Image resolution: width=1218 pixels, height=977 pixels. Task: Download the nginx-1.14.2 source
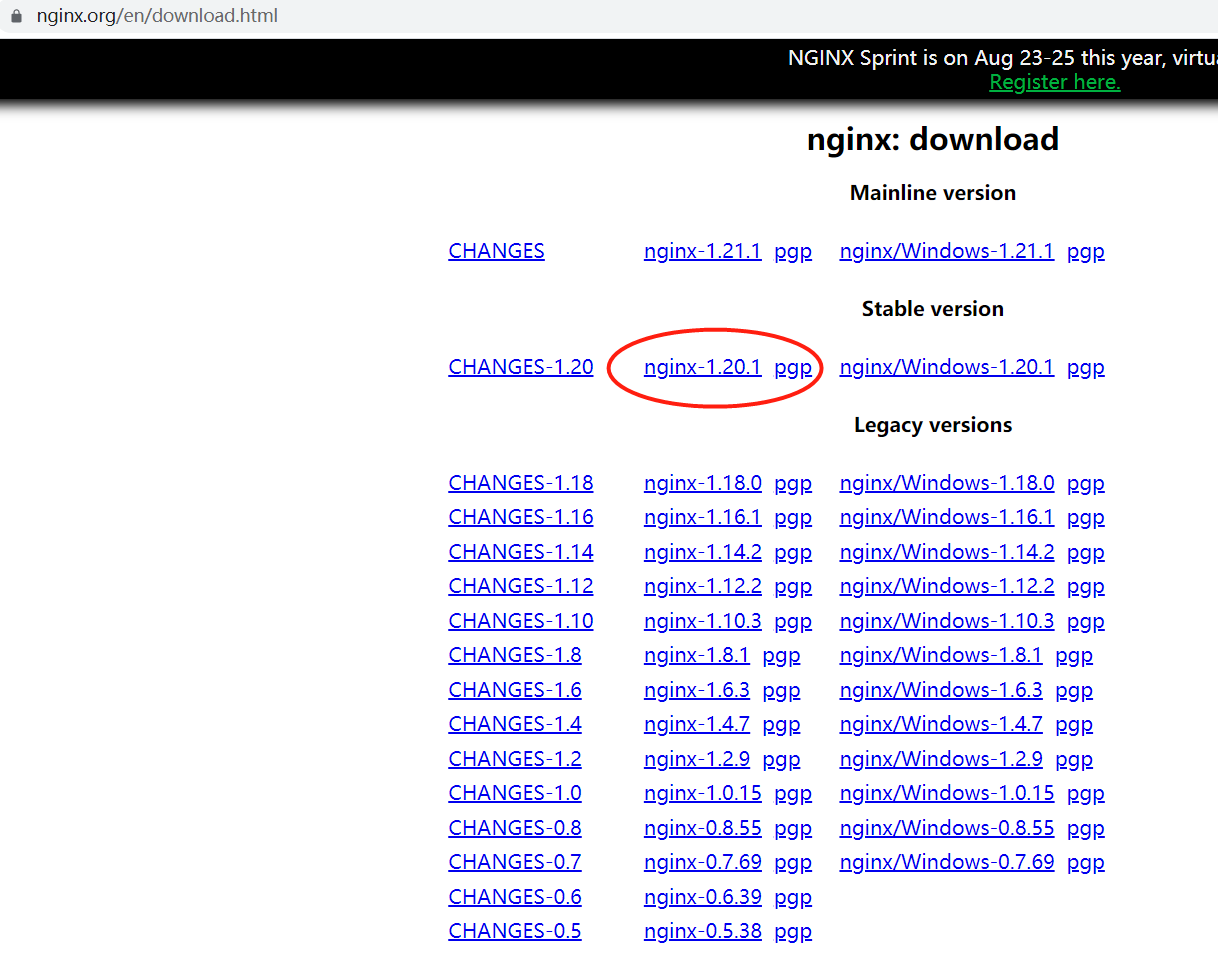pyautogui.click(x=703, y=552)
